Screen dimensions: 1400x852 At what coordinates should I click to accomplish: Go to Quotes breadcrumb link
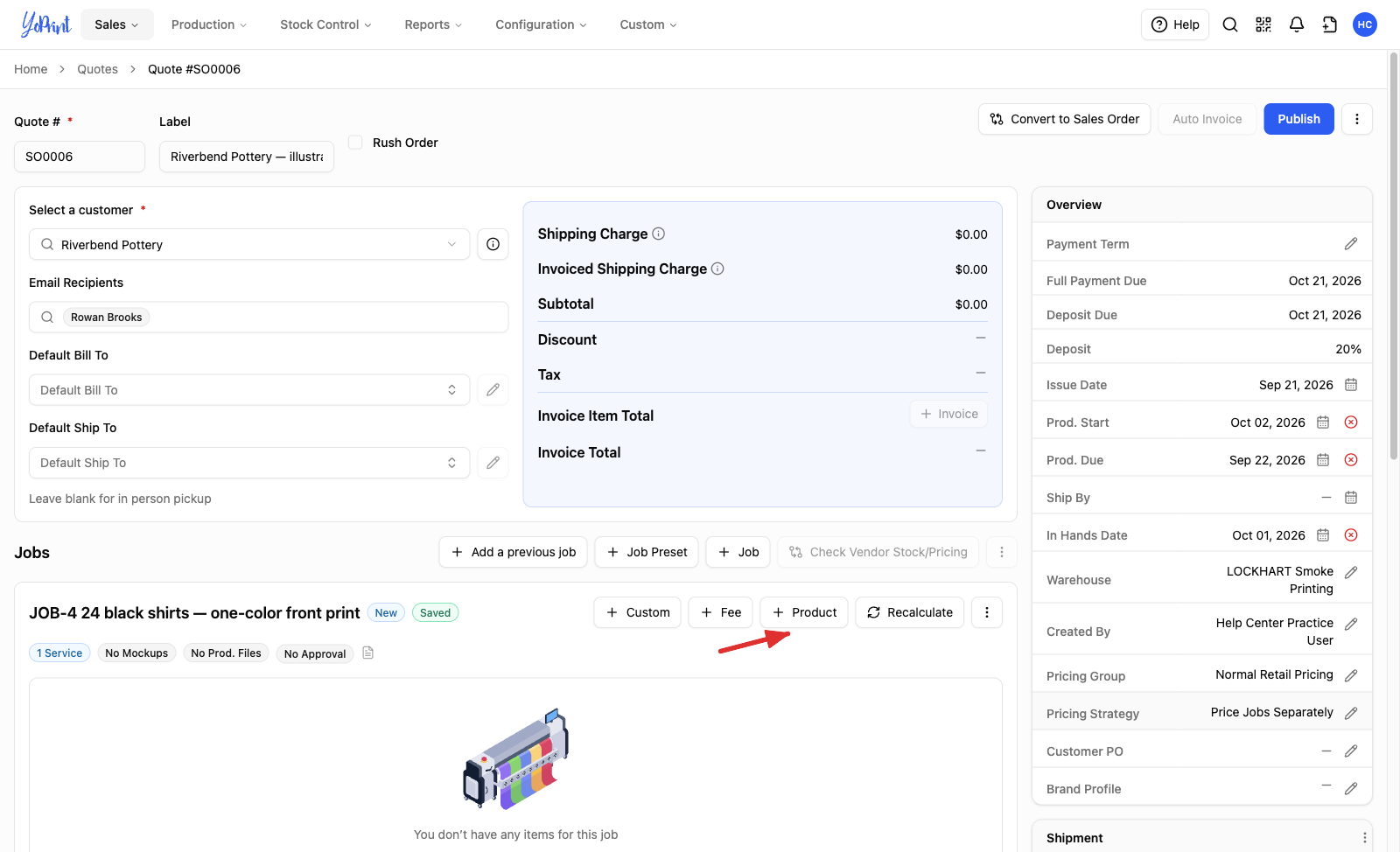pyautogui.click(x=97, y=69)
